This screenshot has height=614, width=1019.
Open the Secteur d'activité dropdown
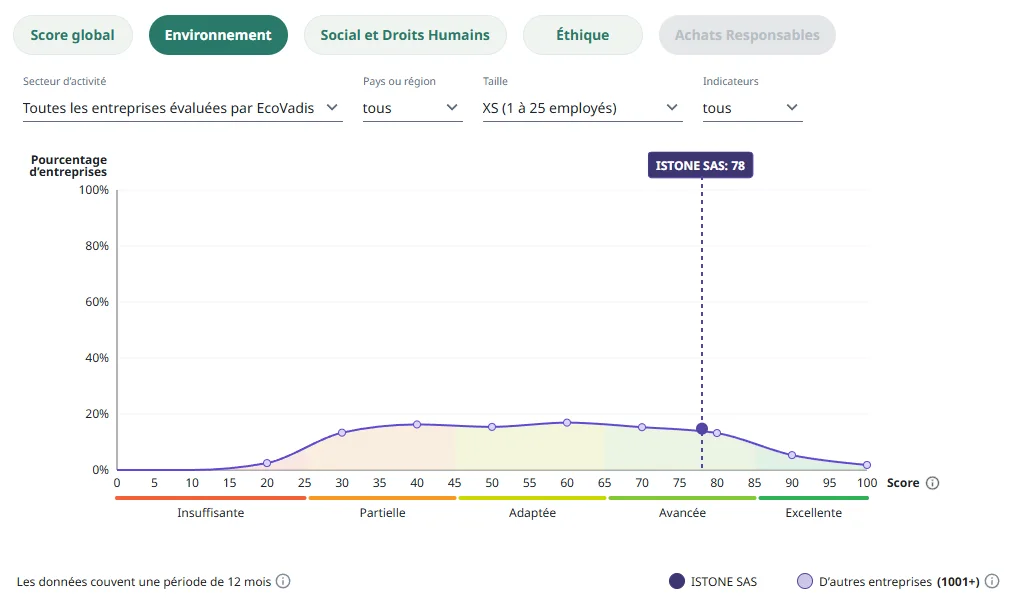(182, 108)
